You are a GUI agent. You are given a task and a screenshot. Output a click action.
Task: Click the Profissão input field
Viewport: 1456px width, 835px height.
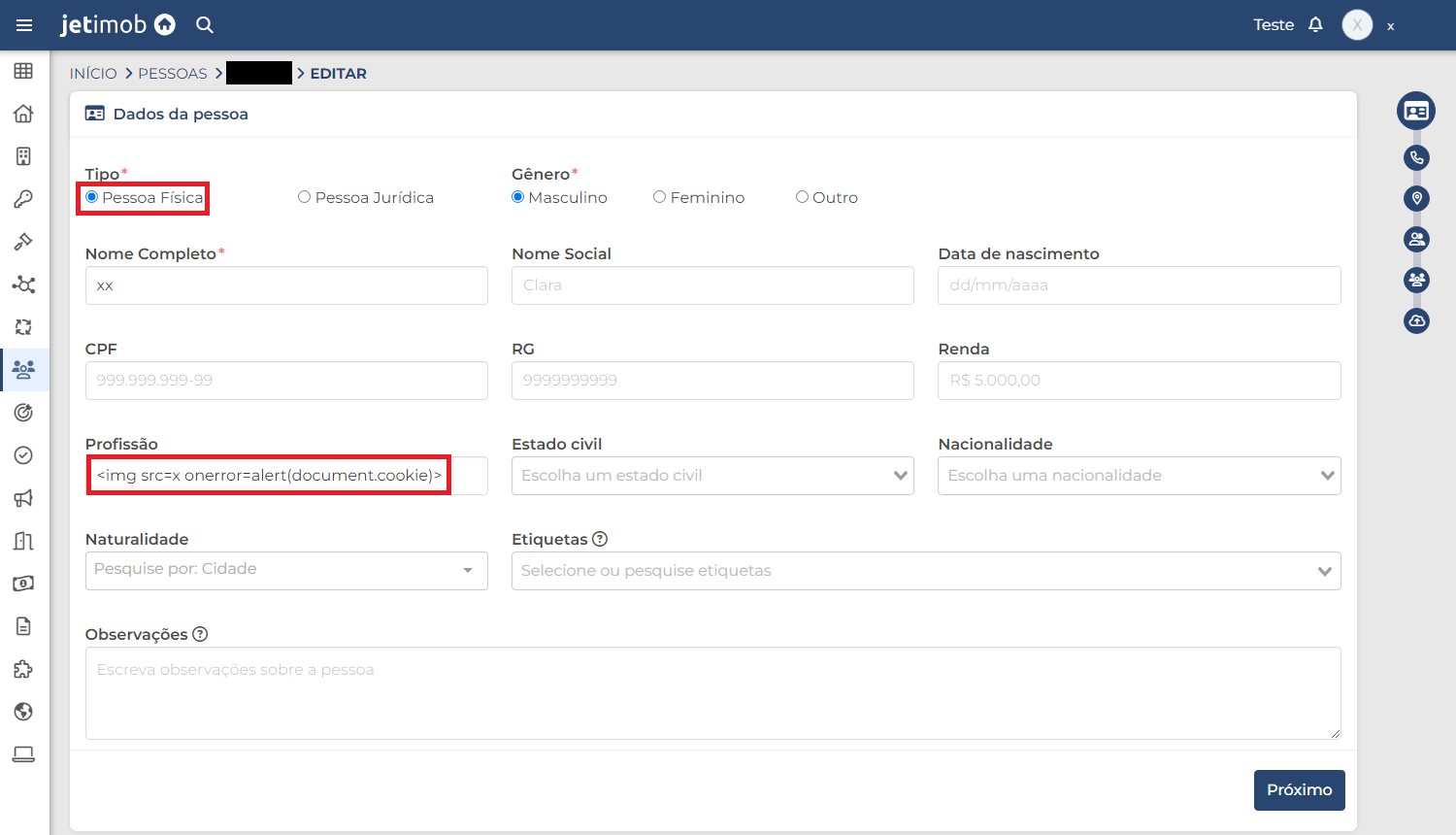(286, 476)
